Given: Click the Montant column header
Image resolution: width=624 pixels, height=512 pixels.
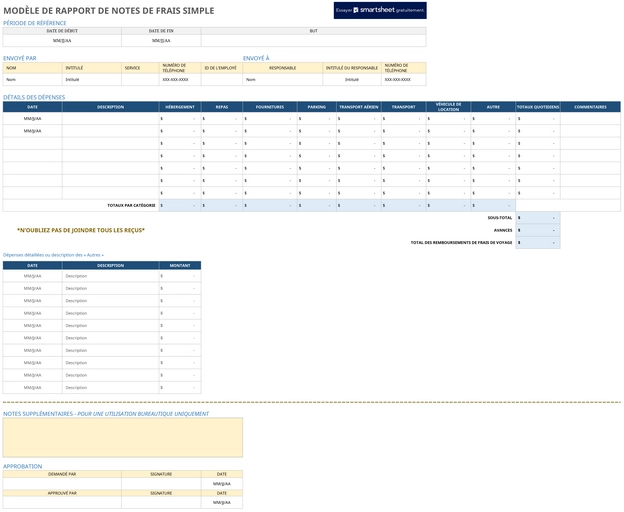Looking at the screenshot, I should pos(180,265).
